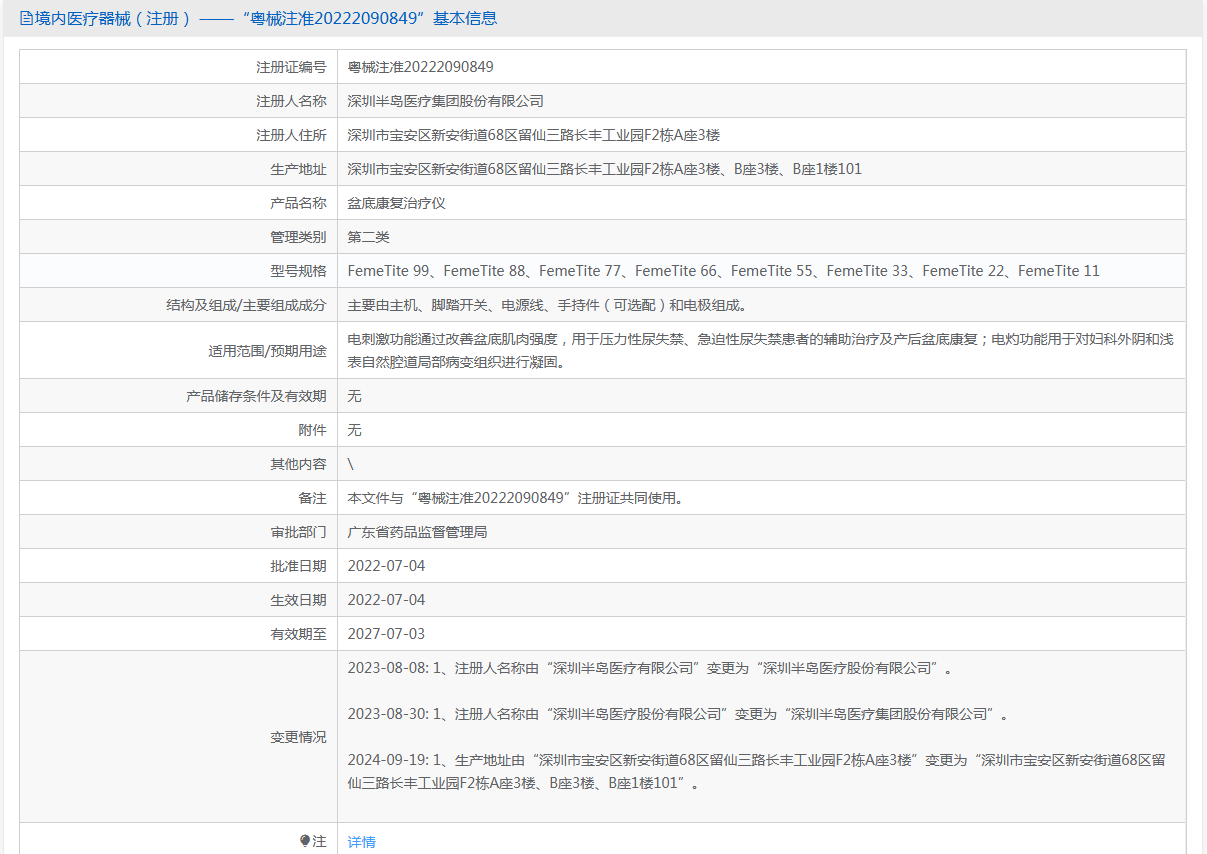Select the intended use paragraph 电刺激功能通过改善

(760, 351)
